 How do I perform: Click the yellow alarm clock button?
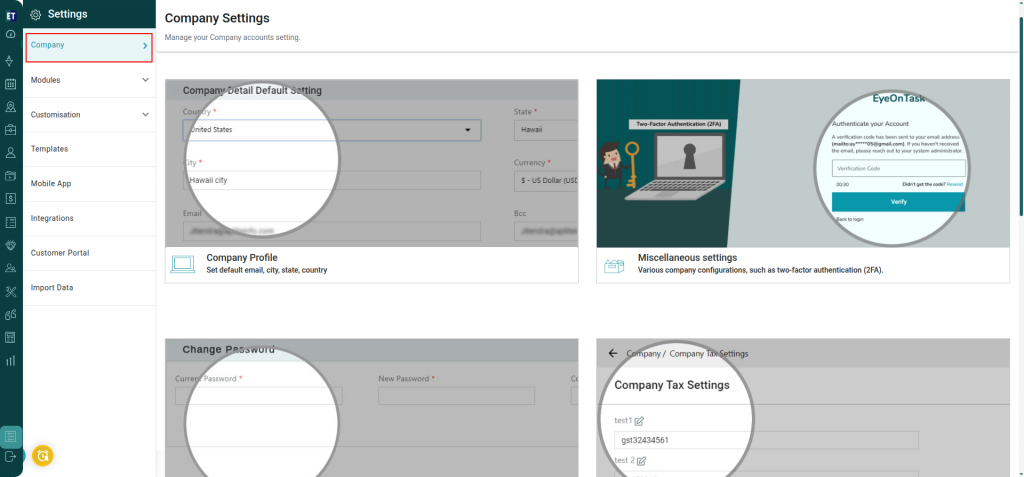[x=42, y=455]
